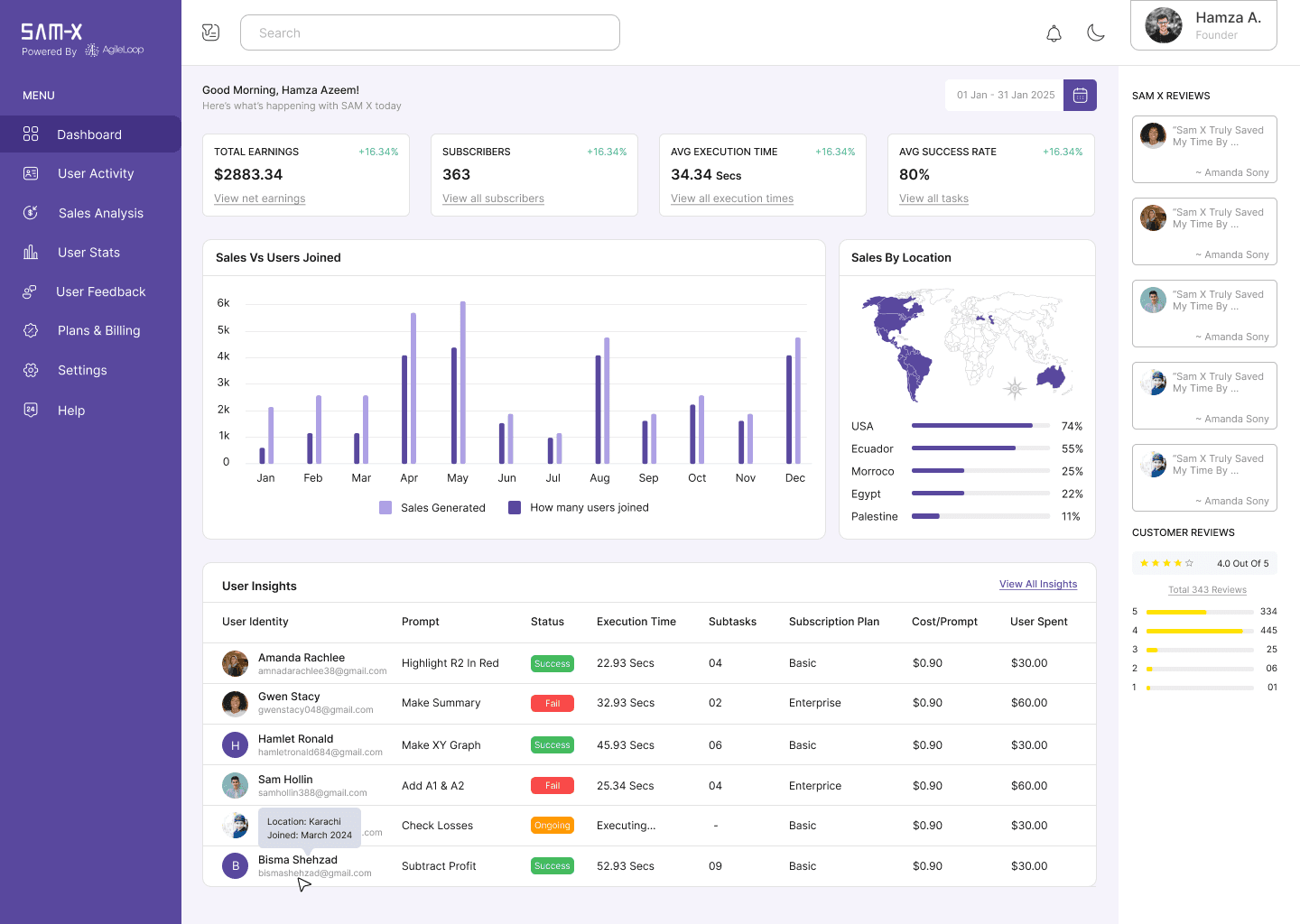Click the Palestine 11% location row

tap(966, 516)
